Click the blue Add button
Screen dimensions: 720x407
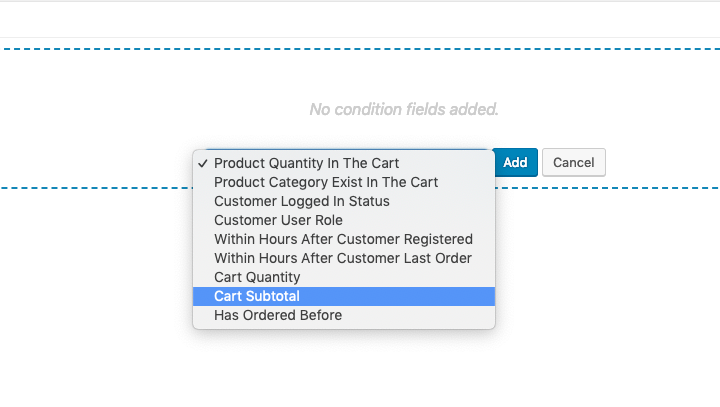(x=515, y=163)
